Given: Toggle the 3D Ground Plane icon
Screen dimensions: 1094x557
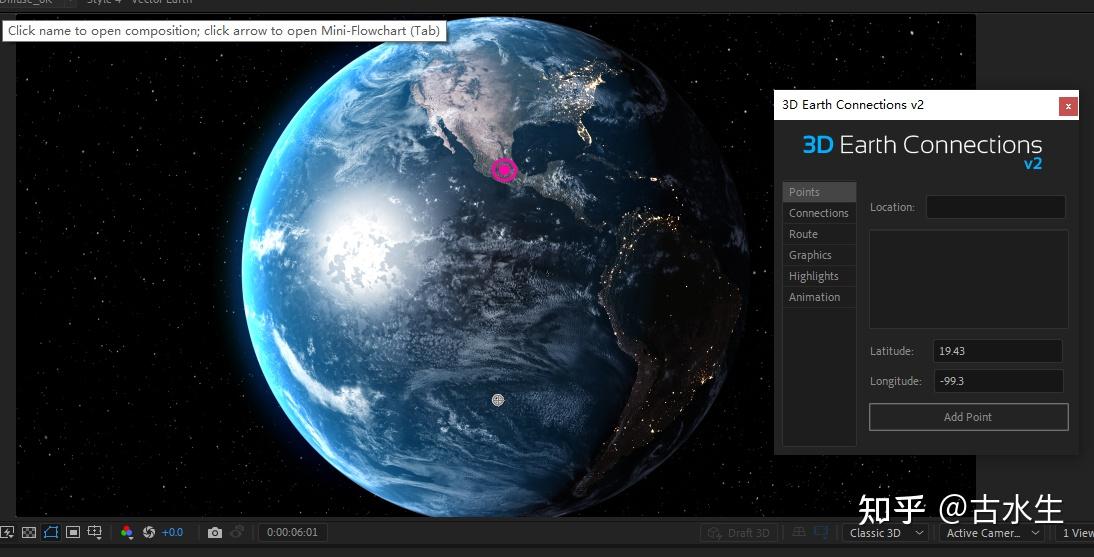Looking at the screenshot, I should [800, 533].
